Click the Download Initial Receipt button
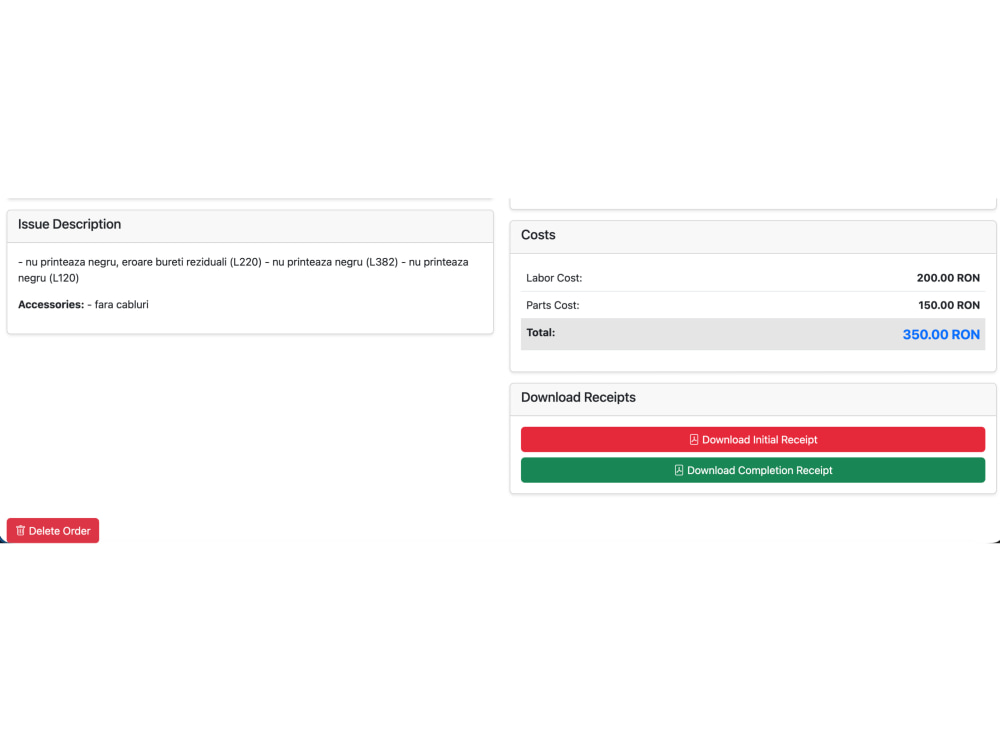 tap(753, 439)
